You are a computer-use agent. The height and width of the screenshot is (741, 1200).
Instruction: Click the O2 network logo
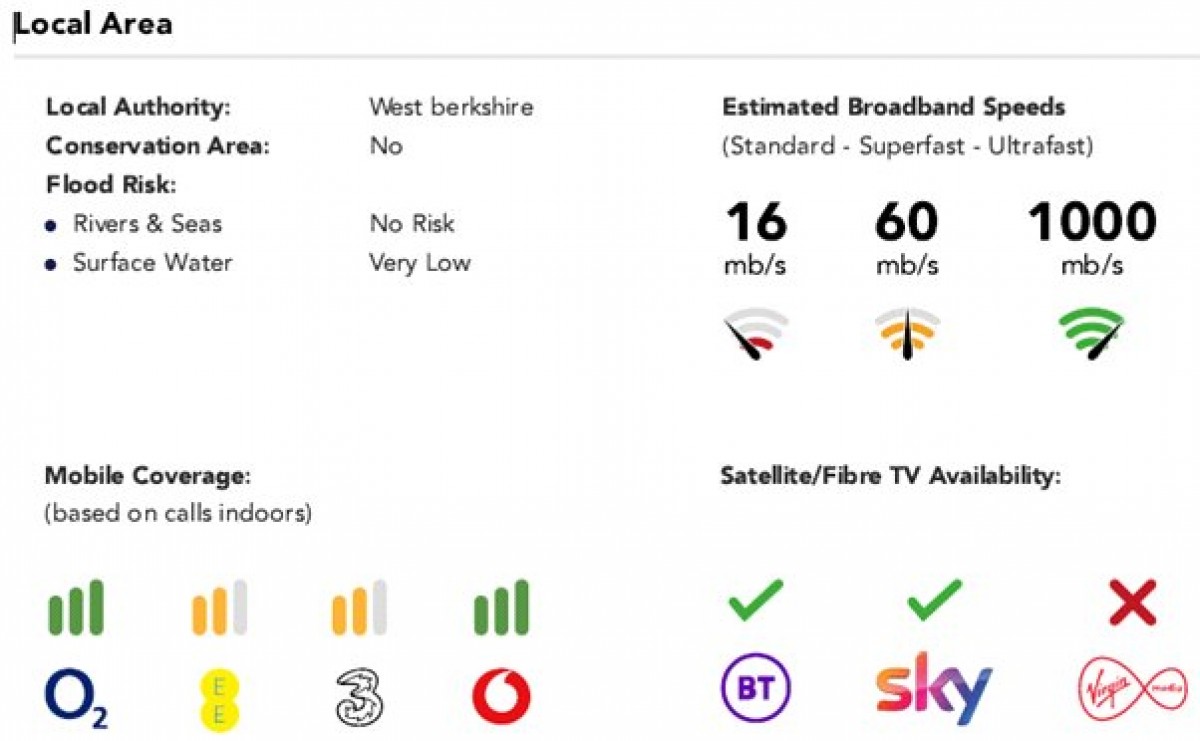click(76, 698)
